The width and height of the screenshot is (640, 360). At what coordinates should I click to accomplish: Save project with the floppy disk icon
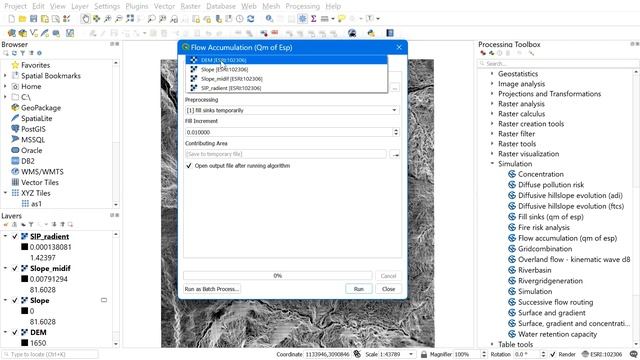[33, 19]
